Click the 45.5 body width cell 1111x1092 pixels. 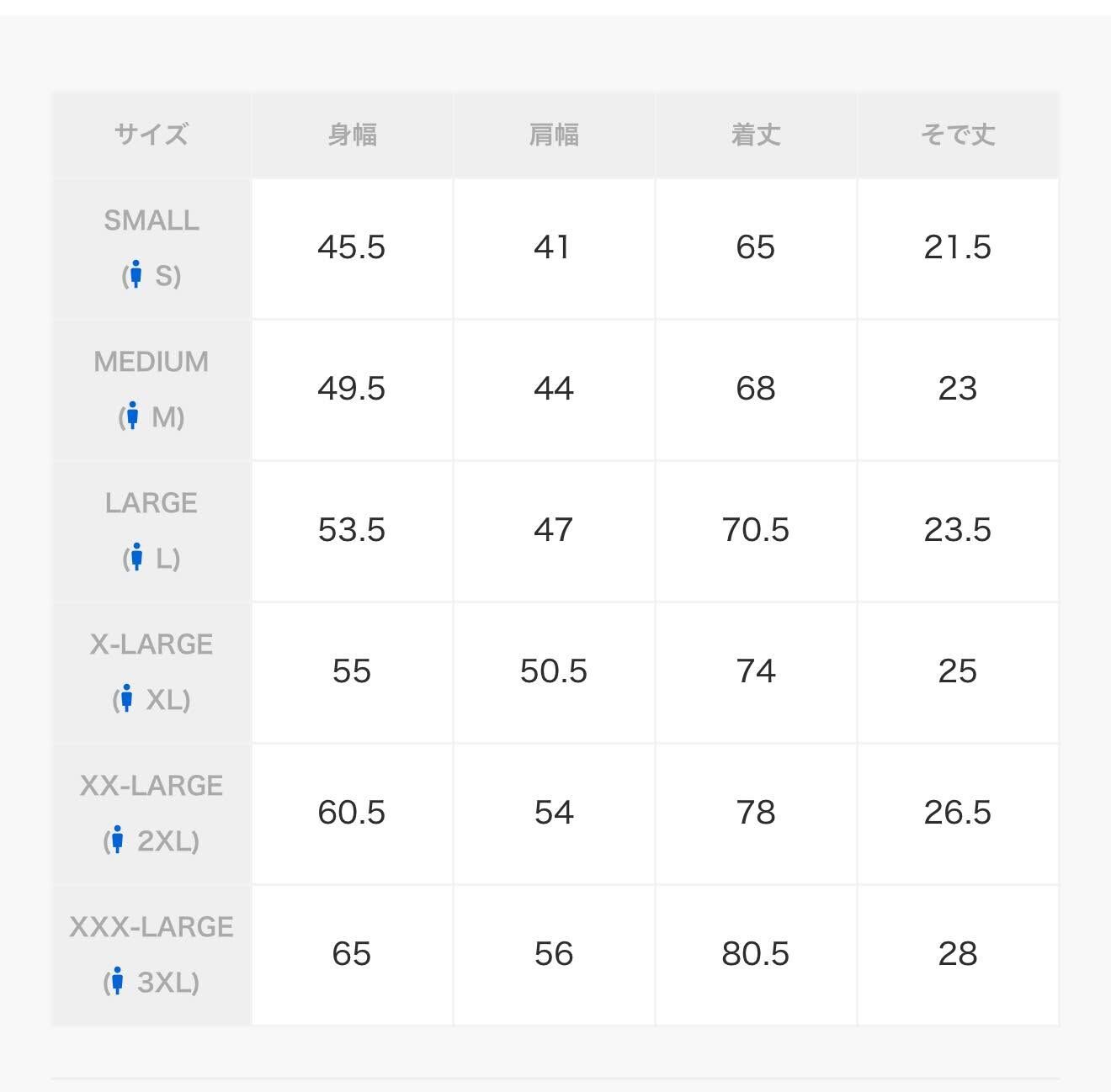pyautogui.click(x=352, y=248)
